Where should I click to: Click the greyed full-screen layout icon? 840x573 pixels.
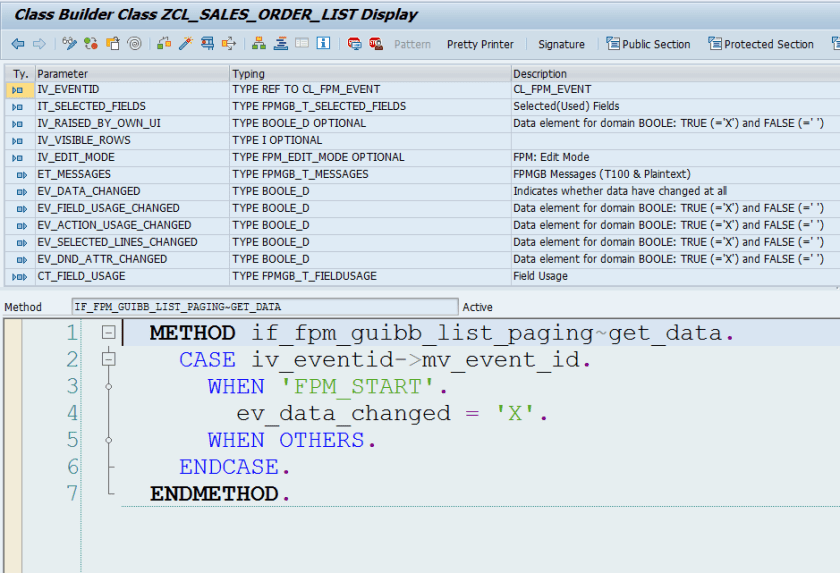pyautogui.click(x=302, y=43)
